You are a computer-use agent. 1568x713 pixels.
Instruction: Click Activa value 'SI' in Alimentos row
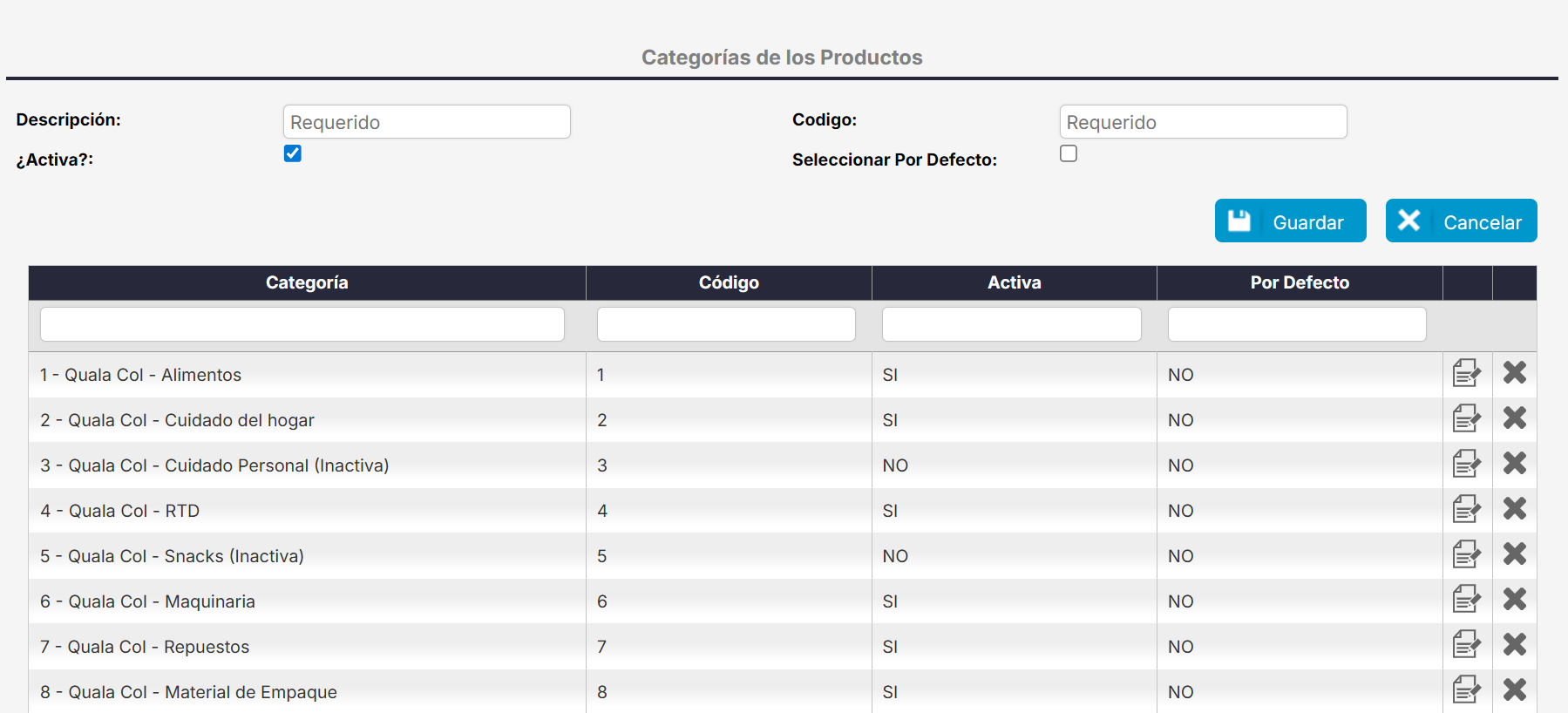pos(890,375)
